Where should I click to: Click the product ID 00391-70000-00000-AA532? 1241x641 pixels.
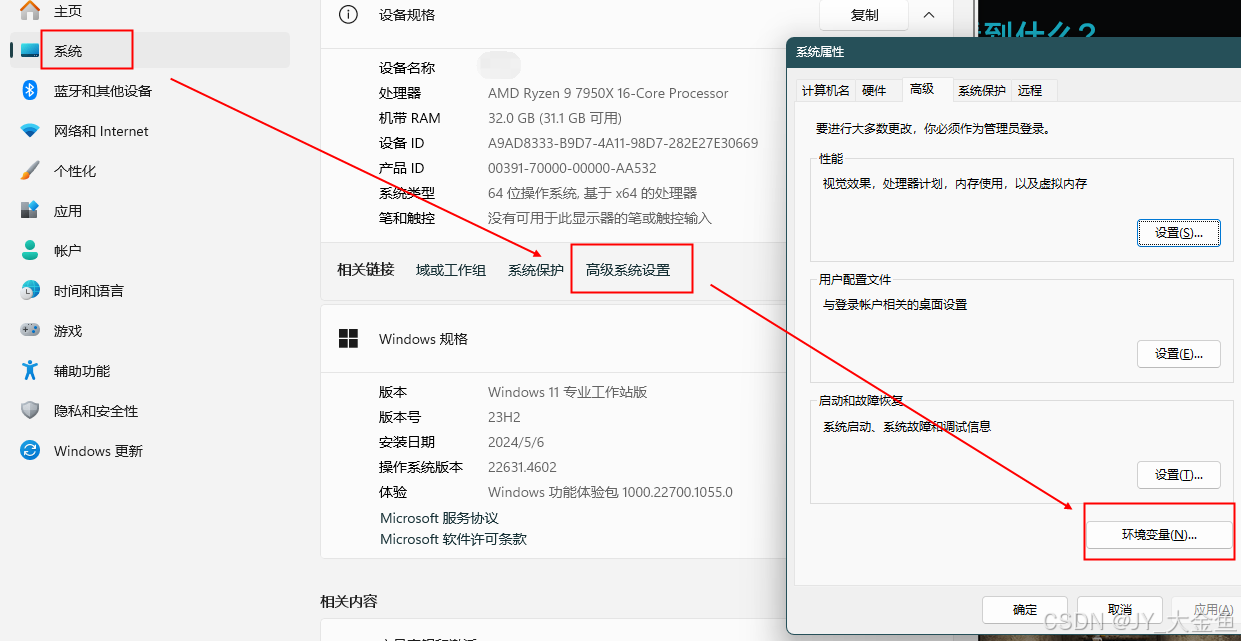click(572, 168)
